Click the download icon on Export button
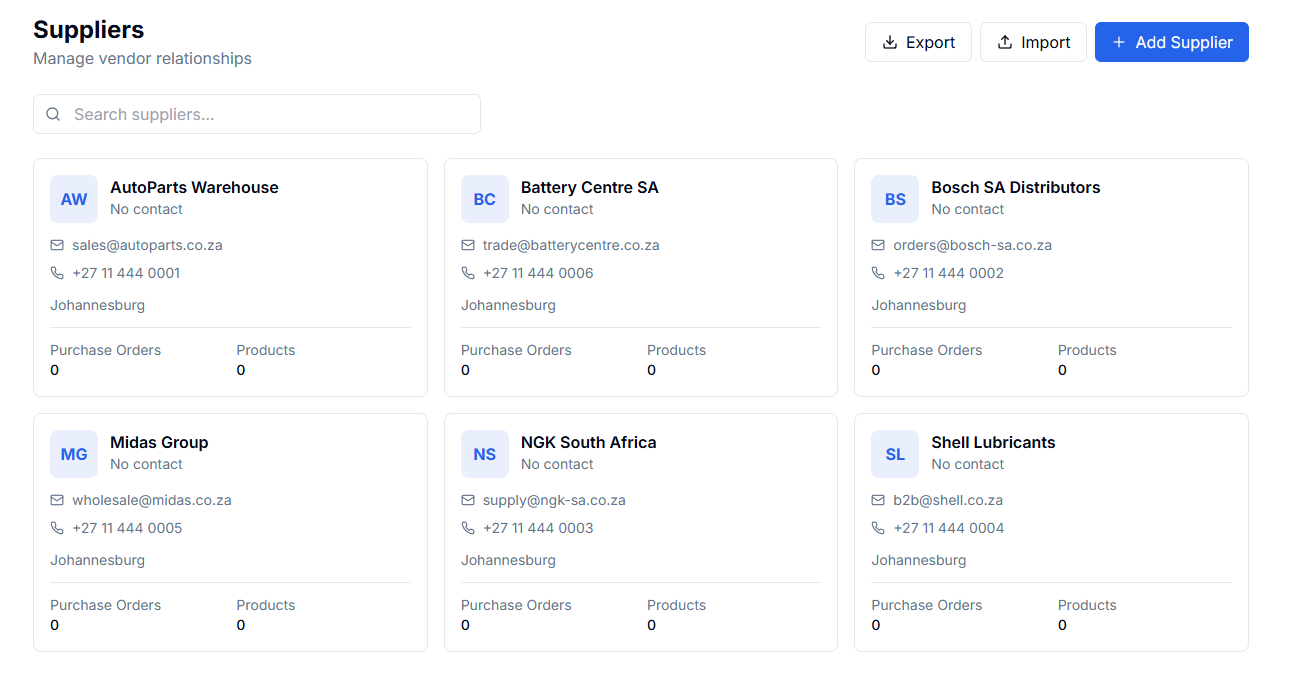1294x694 pixels. pos(889,42)
